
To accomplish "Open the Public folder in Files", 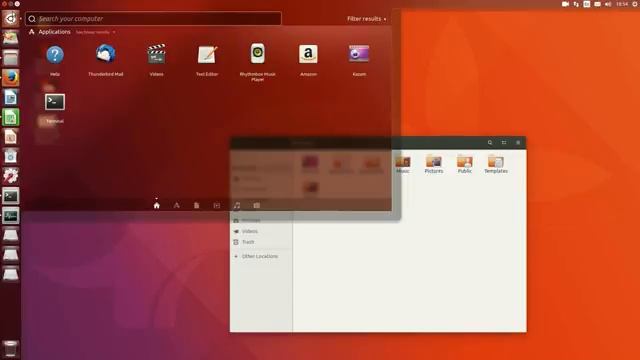I will (x=464, y=164).
